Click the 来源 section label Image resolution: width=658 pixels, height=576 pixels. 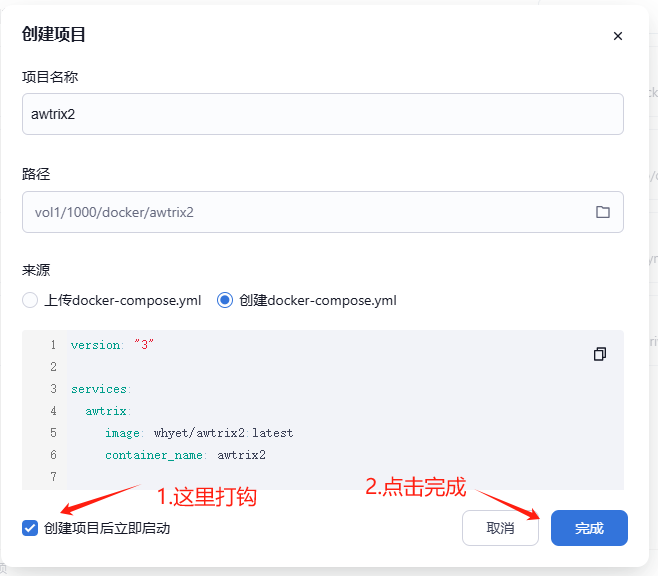click(36, 270)
